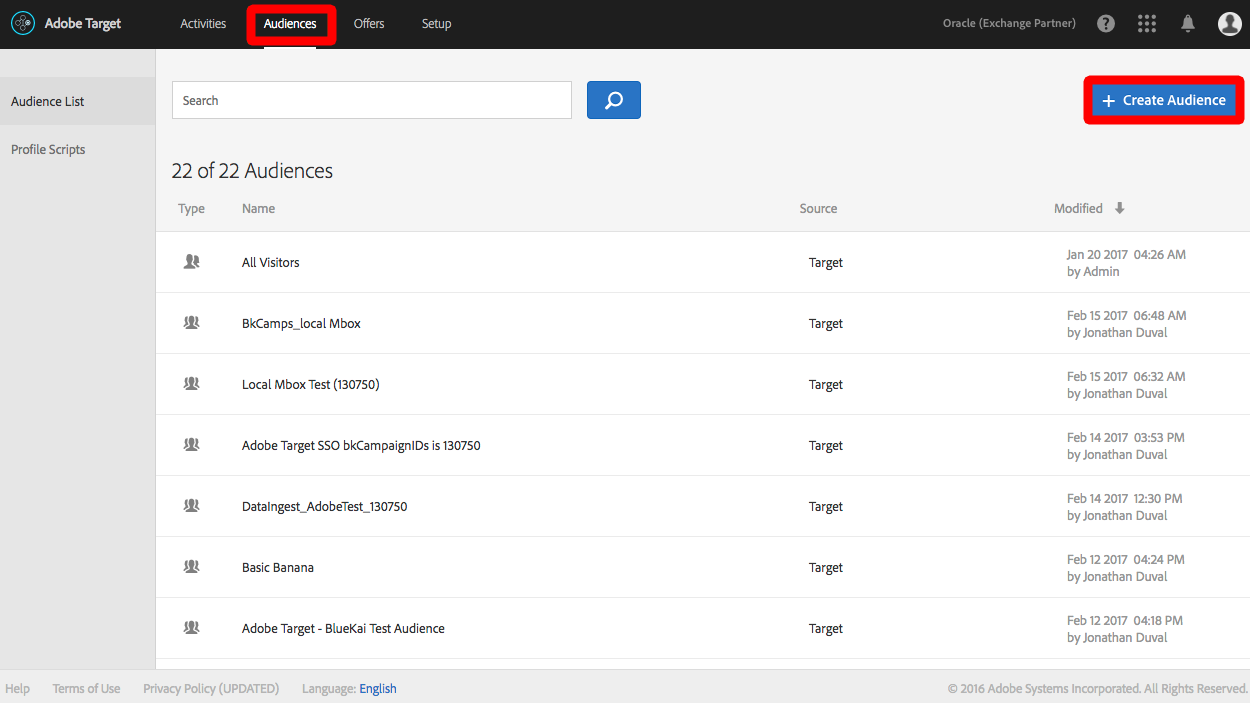This screenshot has width=1250, height=703.
Task: Click the audience icon for All Visitors
Action: pos(192,262)
